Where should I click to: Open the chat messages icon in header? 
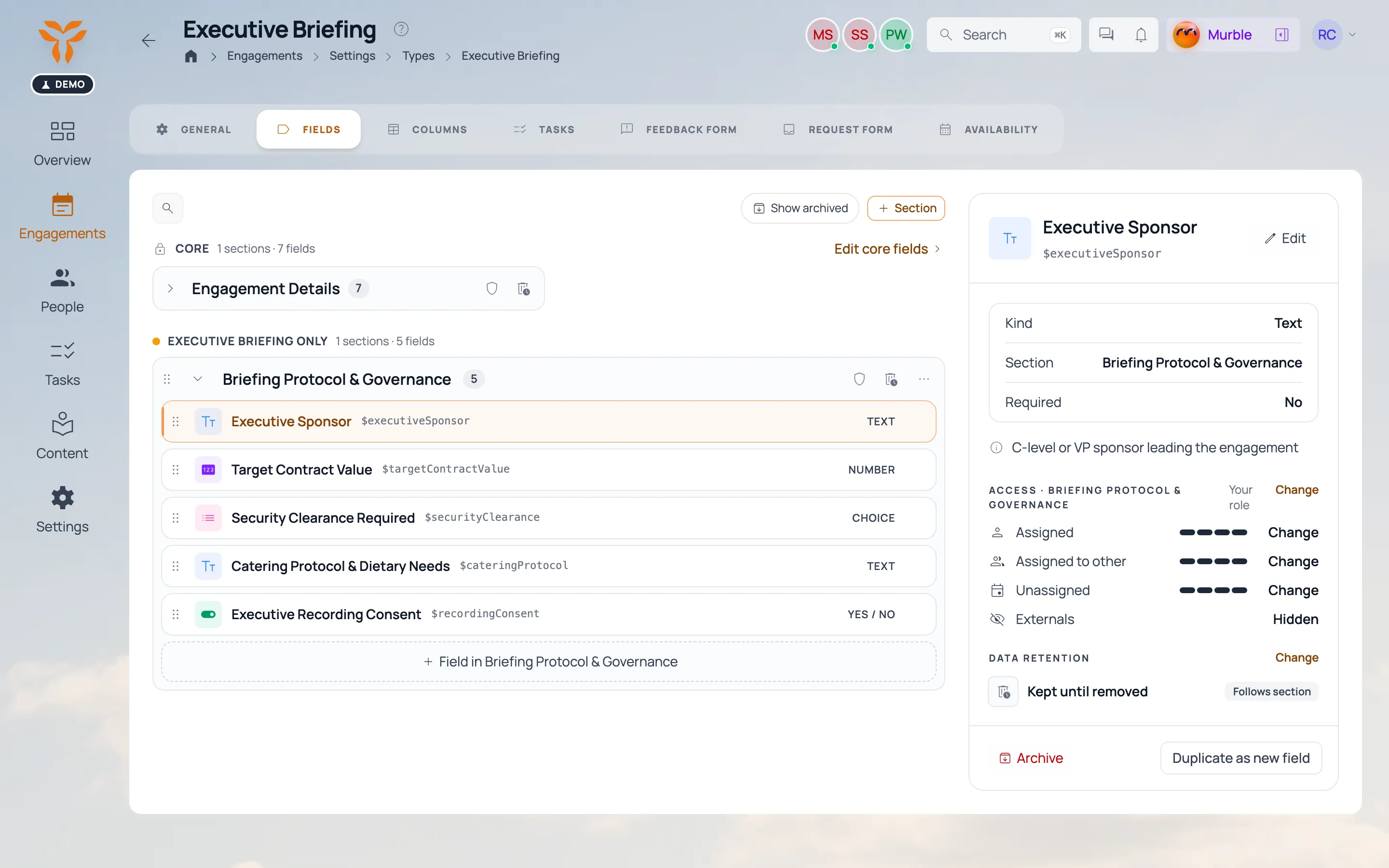click(1106, 34)
